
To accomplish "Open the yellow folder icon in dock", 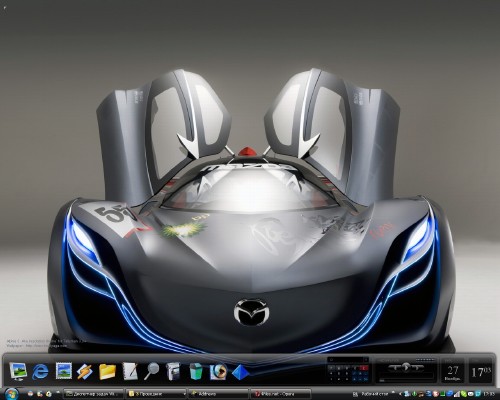I will click(x=107, y=371).
